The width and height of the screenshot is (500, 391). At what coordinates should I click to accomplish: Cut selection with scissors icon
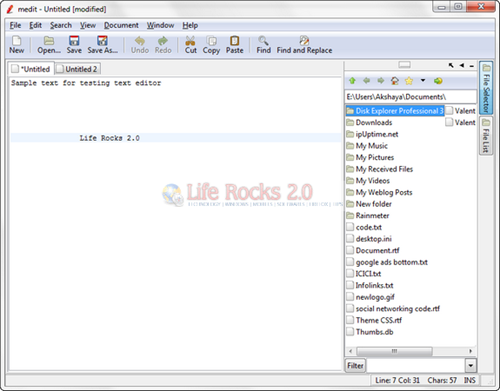pyautogui.click(x=191, y=45)
